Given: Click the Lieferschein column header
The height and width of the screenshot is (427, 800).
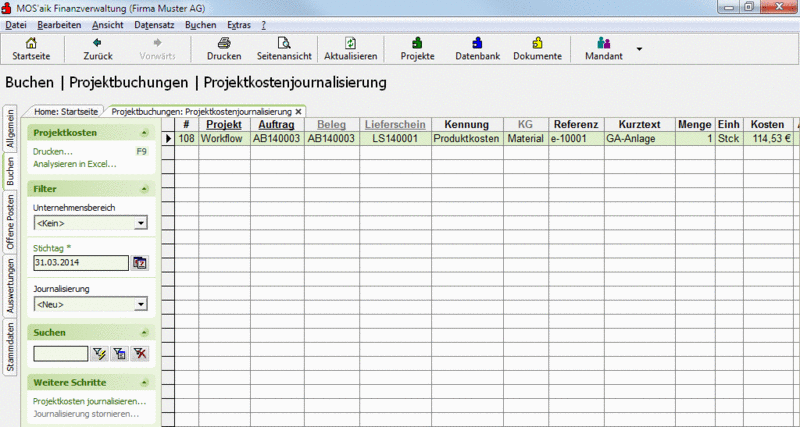Looking at the screenshot, I should (x=395, y=124).
